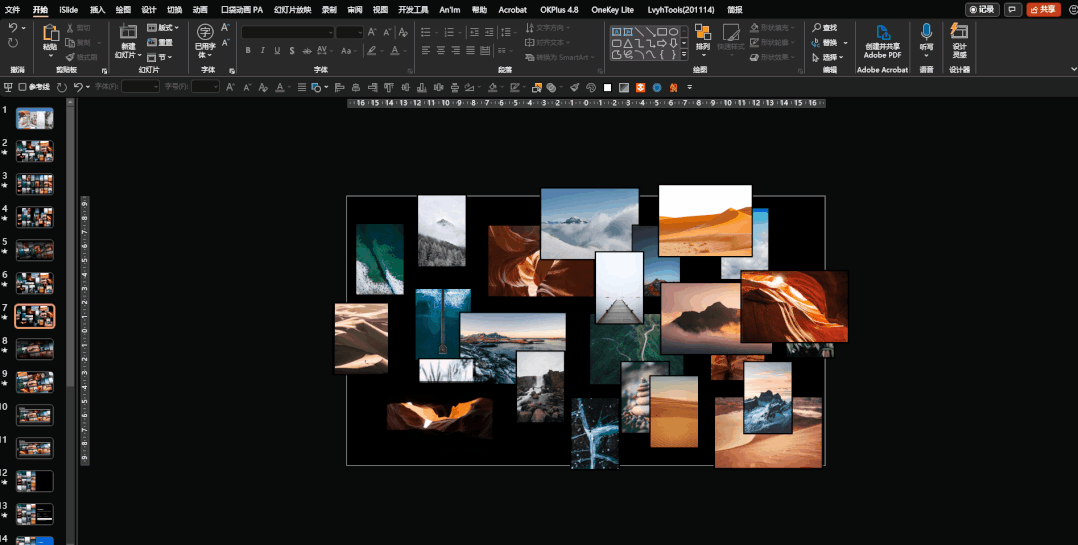
Task: Toggle right alignment in paragraph group
Action: (x=455, y=50)
